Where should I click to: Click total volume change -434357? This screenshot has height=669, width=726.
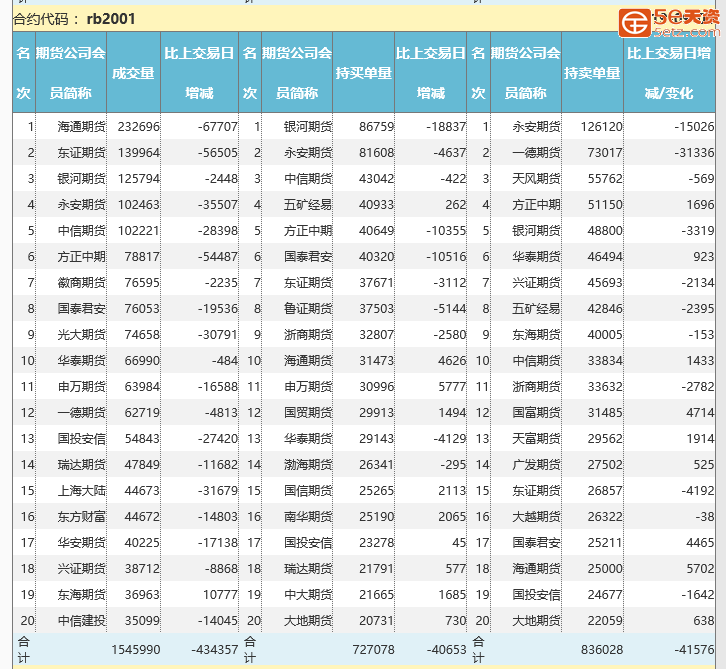point(215,650)
